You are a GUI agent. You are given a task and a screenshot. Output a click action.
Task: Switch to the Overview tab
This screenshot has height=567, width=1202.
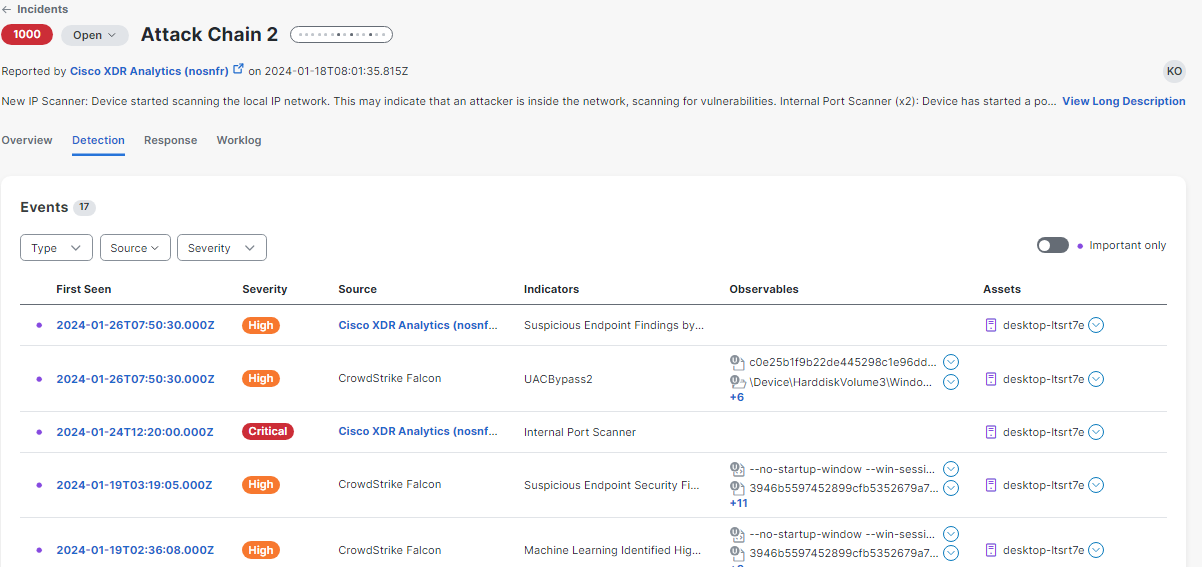(27, 140)
